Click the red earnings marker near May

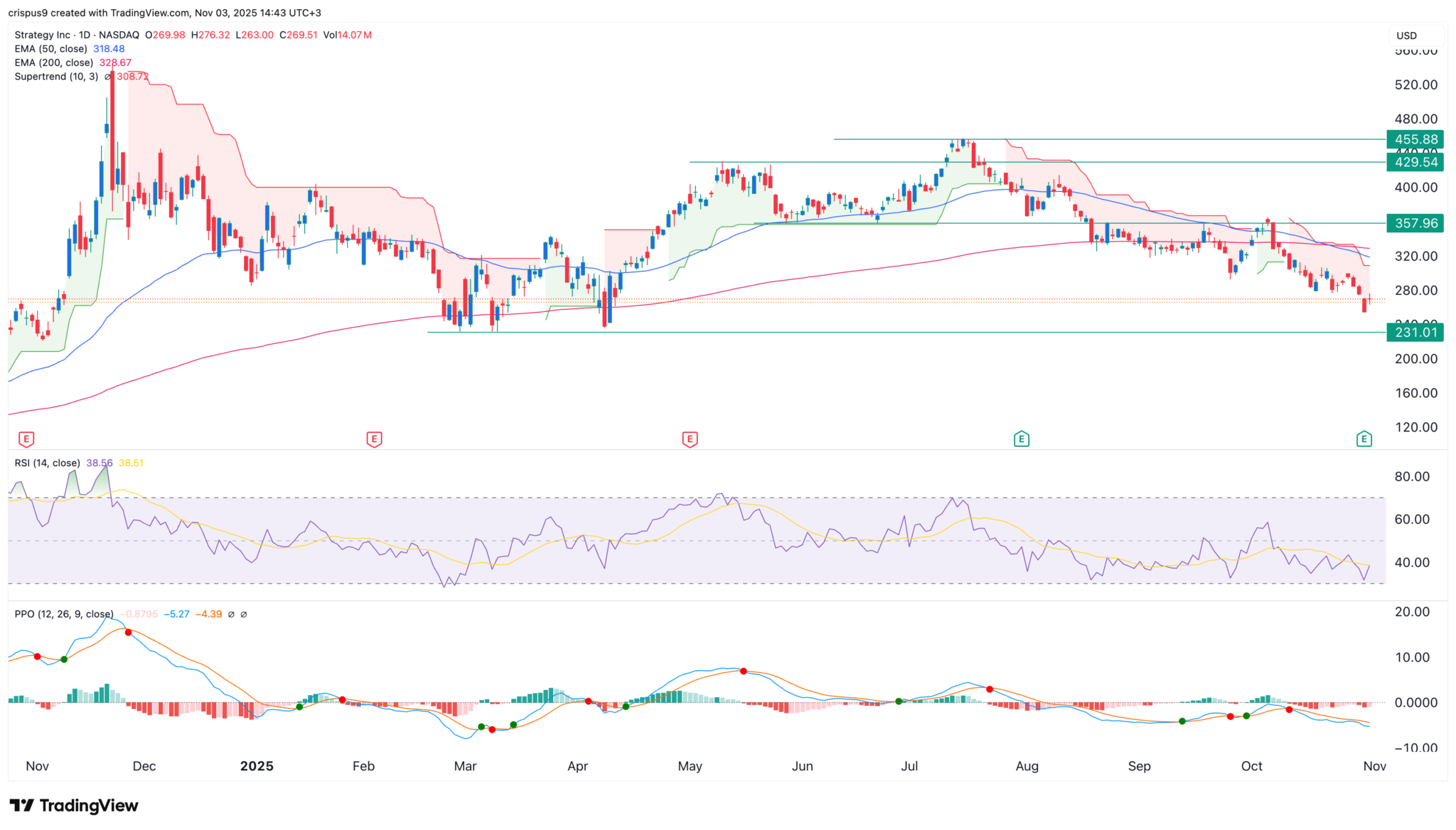689,439
